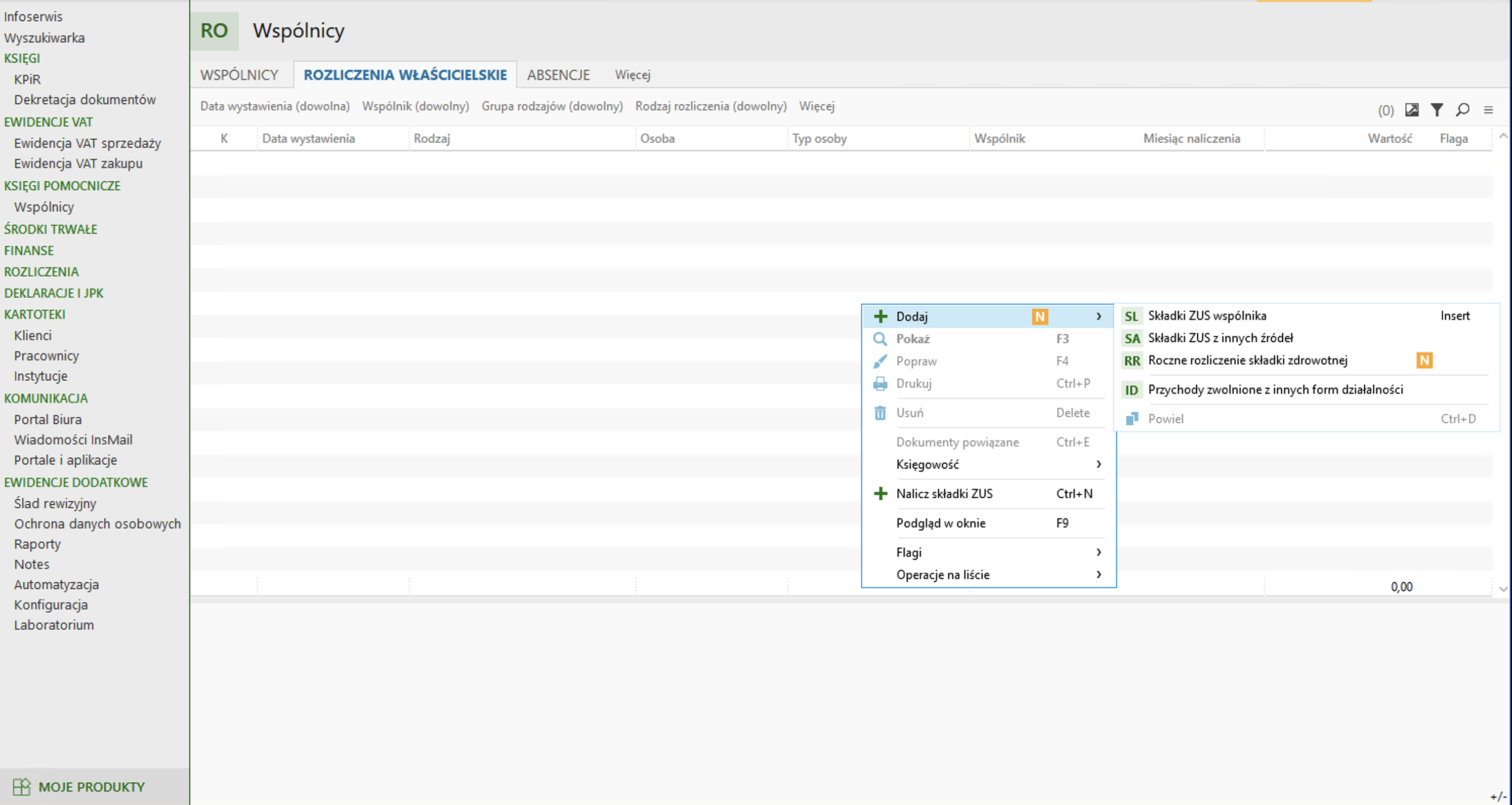The width and height of the screenshot is (1512, 805).
Task: Switch to the ABSENCJE tab
Action: pyautogui.click(x=558, y=75)
